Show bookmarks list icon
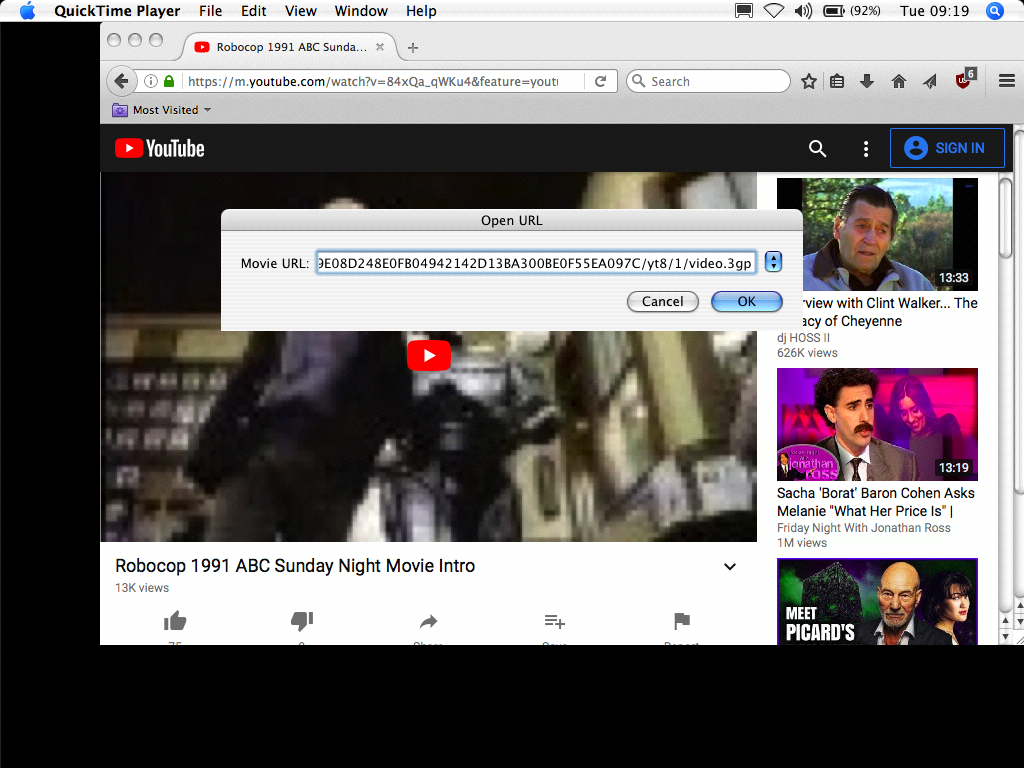This screenshot has height=768, width=1024. point(837,81)
